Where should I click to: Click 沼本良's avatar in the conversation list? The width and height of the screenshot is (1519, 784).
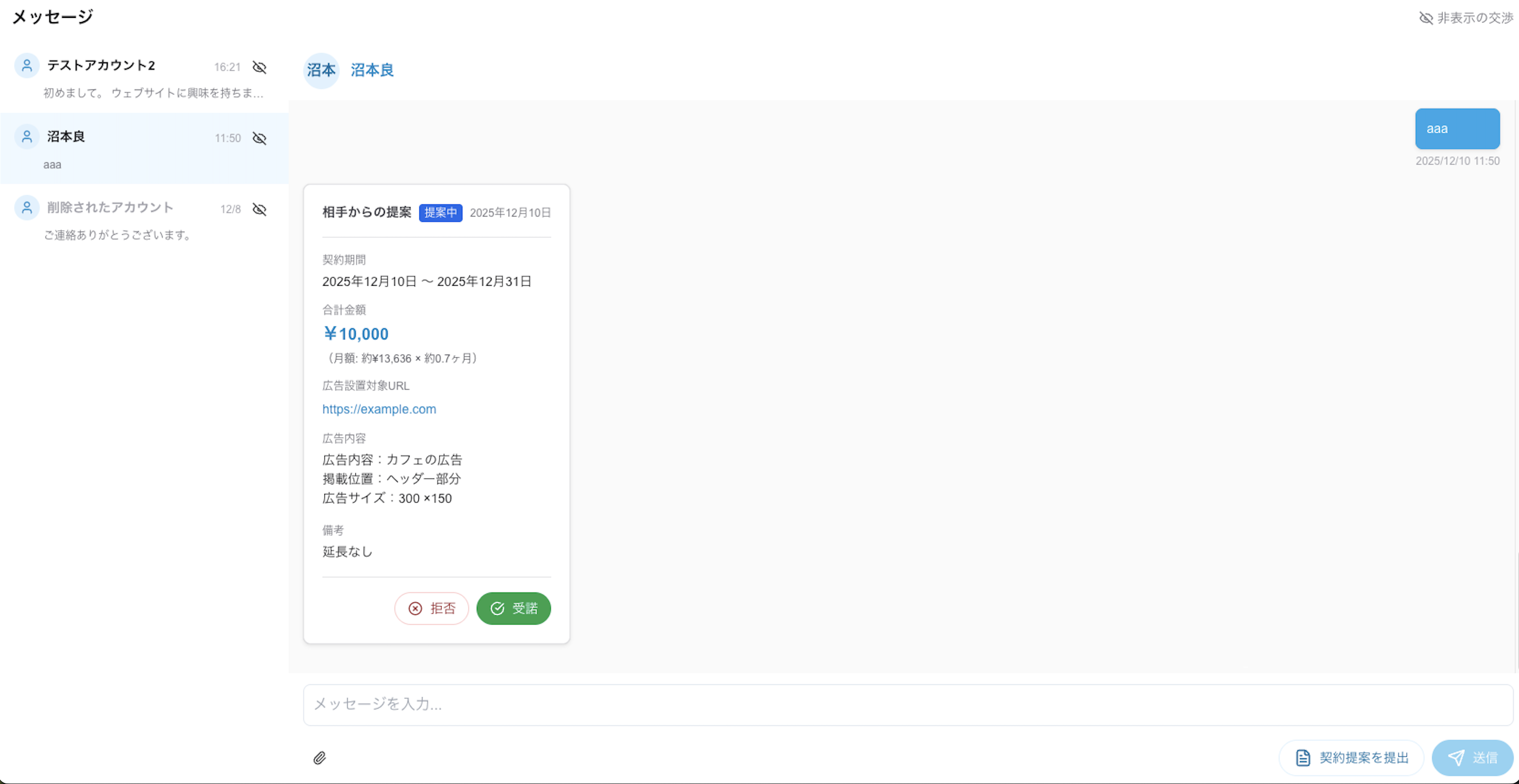point(26,136)
